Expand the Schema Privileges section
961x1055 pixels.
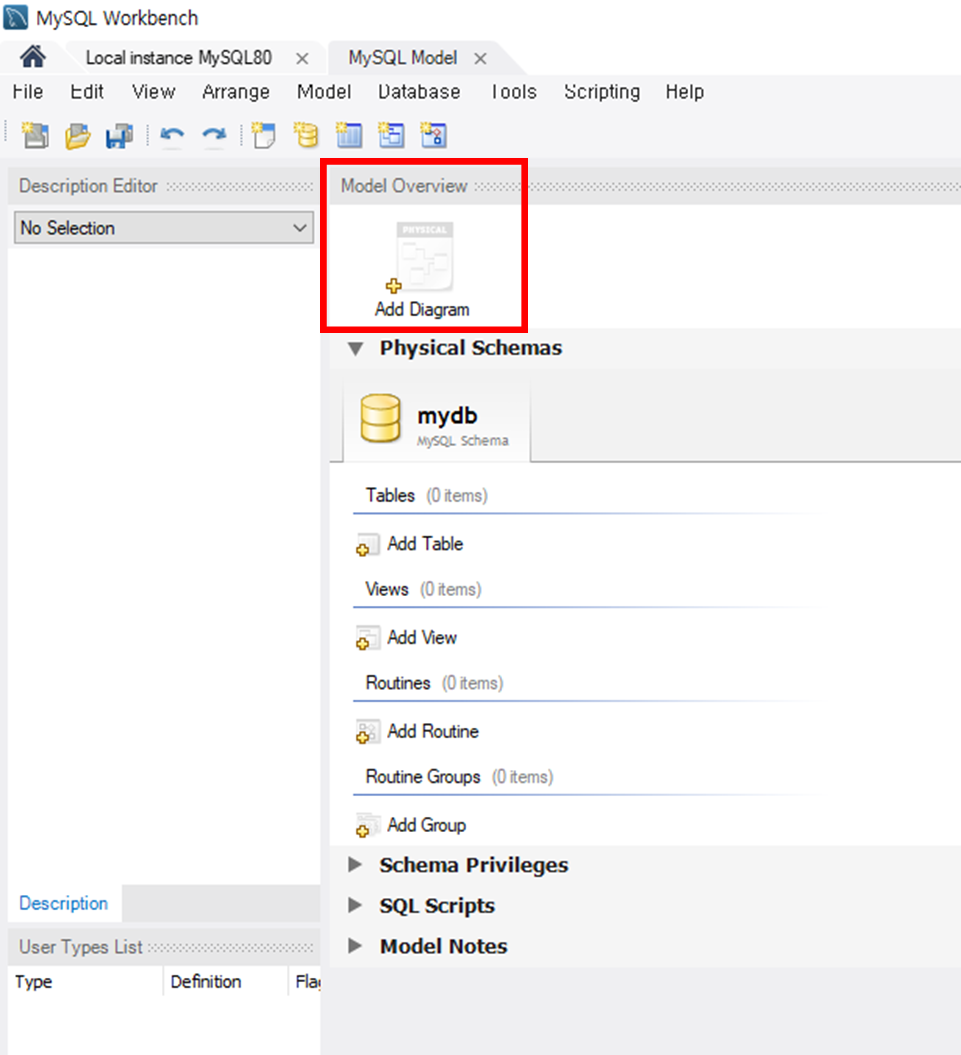click(355, 865)
